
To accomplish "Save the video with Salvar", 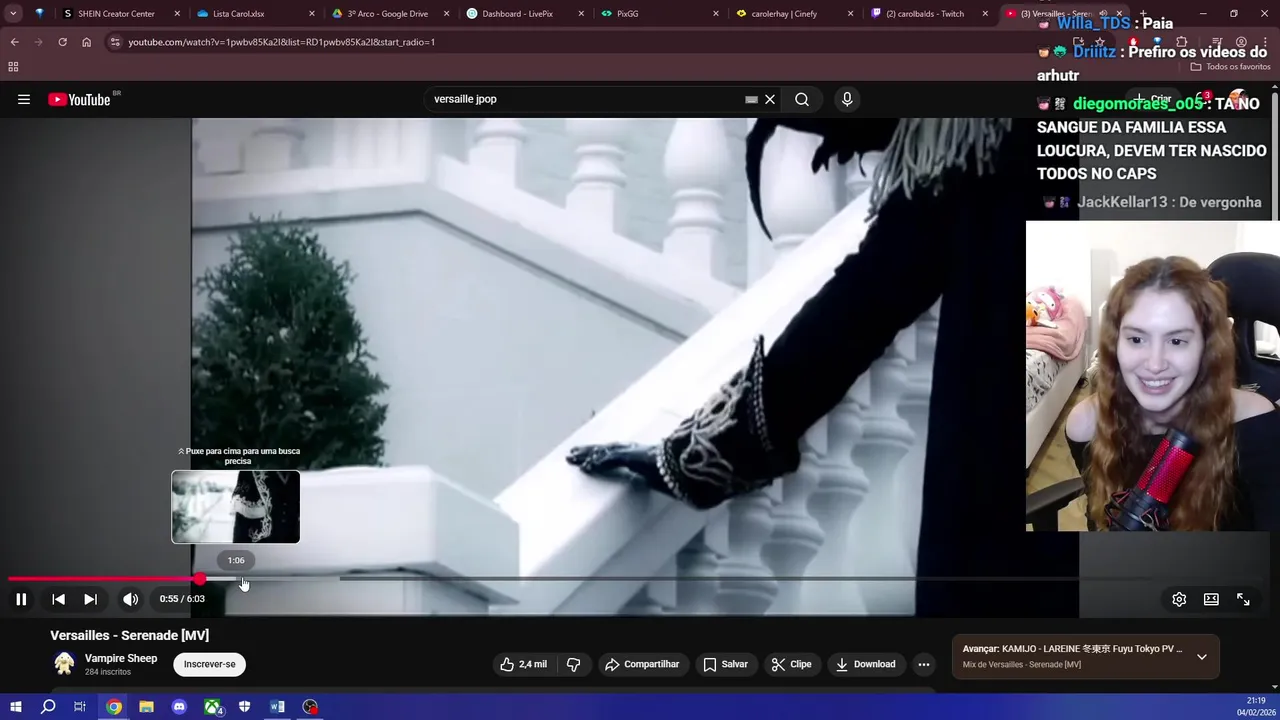I will 725,664.
